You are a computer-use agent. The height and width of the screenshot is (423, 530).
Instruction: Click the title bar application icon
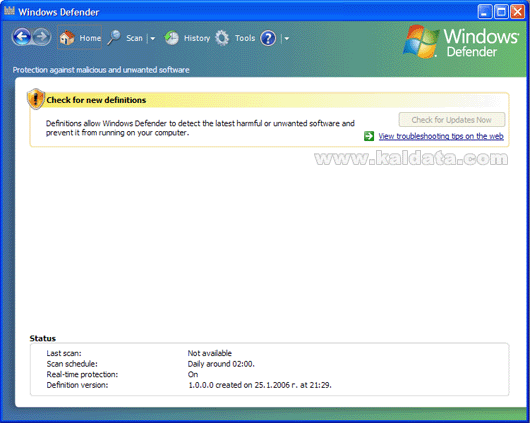click(x=9, y=10)
